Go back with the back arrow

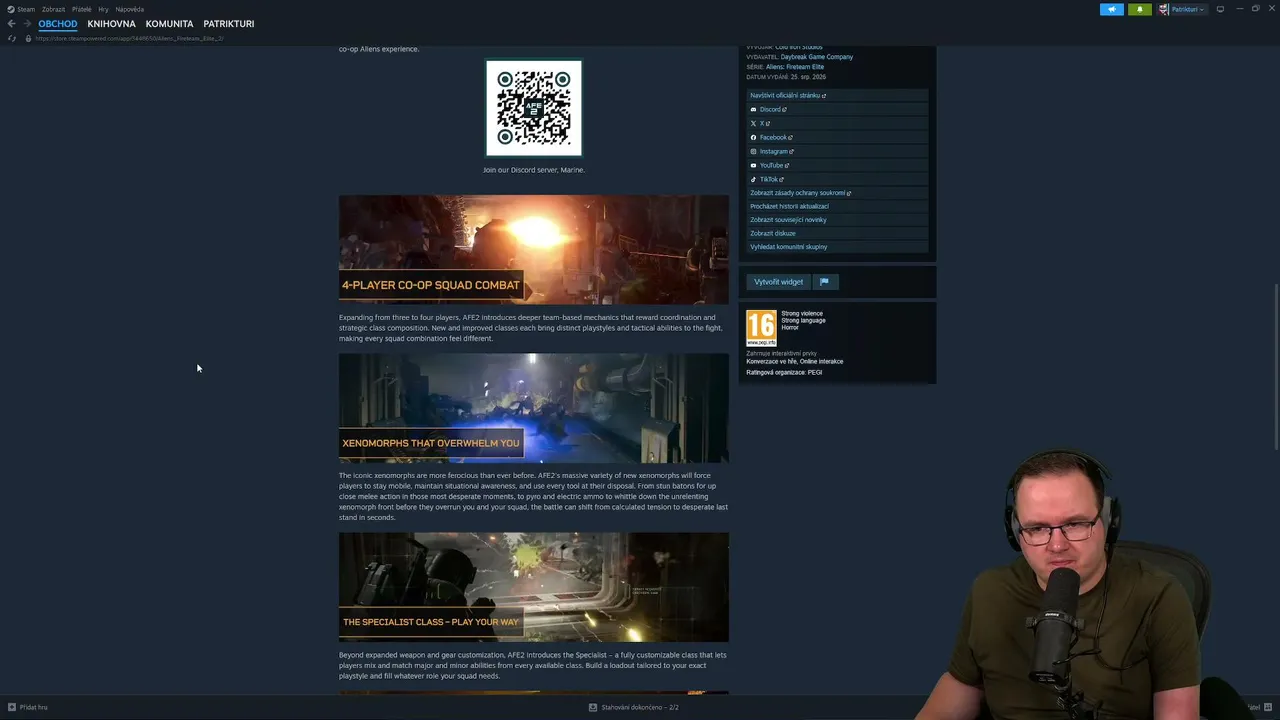tap(11, 24)
